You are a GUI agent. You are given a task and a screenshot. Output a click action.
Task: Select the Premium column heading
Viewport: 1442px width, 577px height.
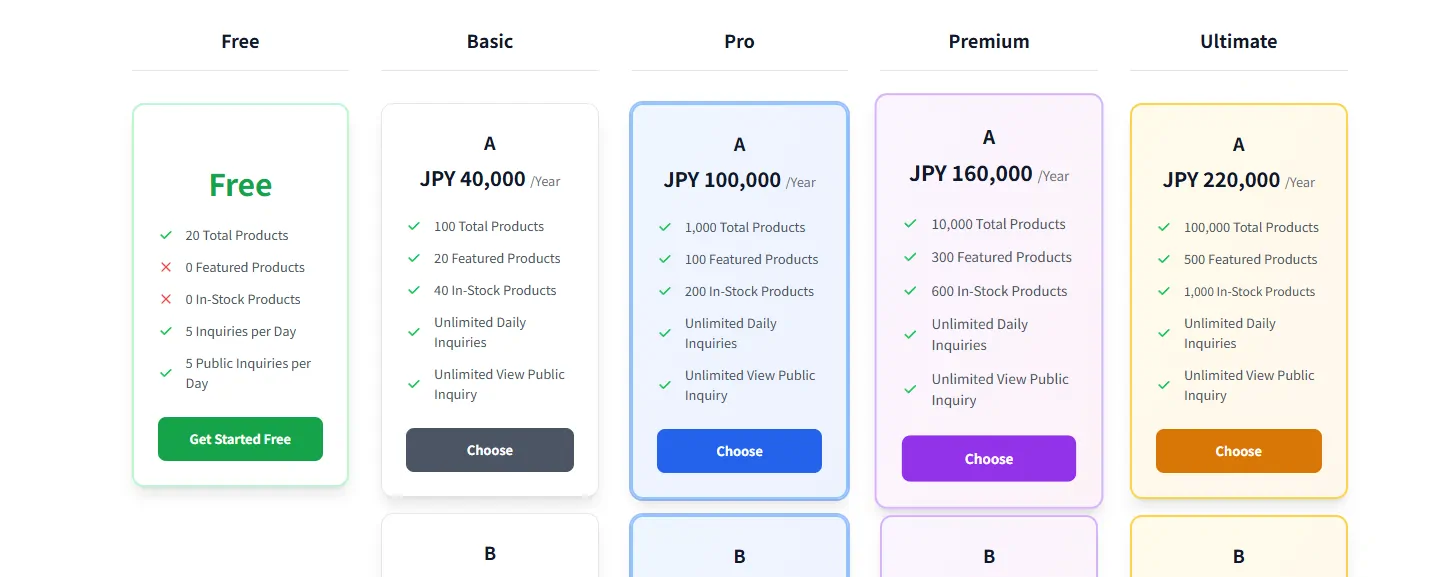(x=988, y=41)
